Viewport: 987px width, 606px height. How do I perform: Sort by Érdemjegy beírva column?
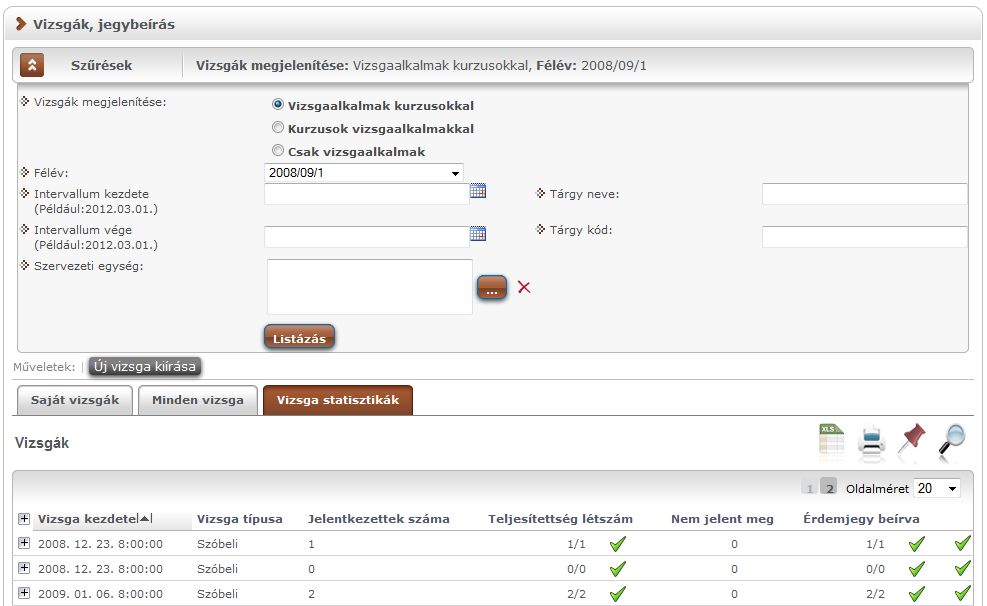point(861,519)
